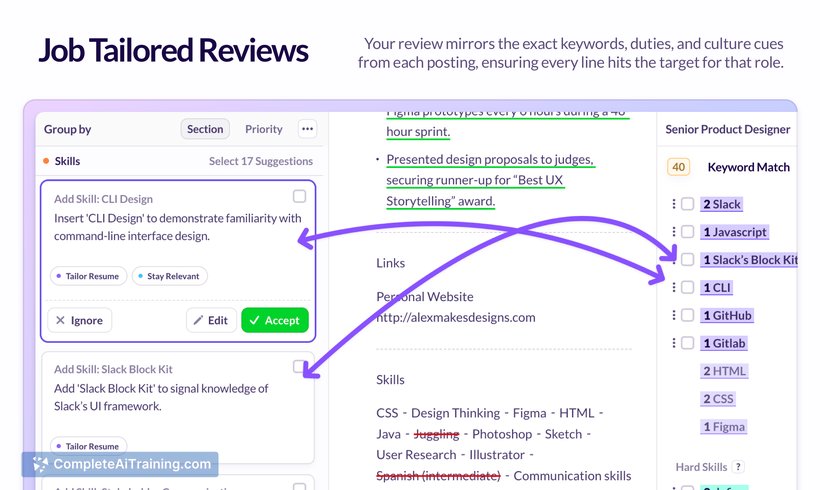
Task: Open the alexmakesdesigns.com personal website link
Action: click(456, 317)
